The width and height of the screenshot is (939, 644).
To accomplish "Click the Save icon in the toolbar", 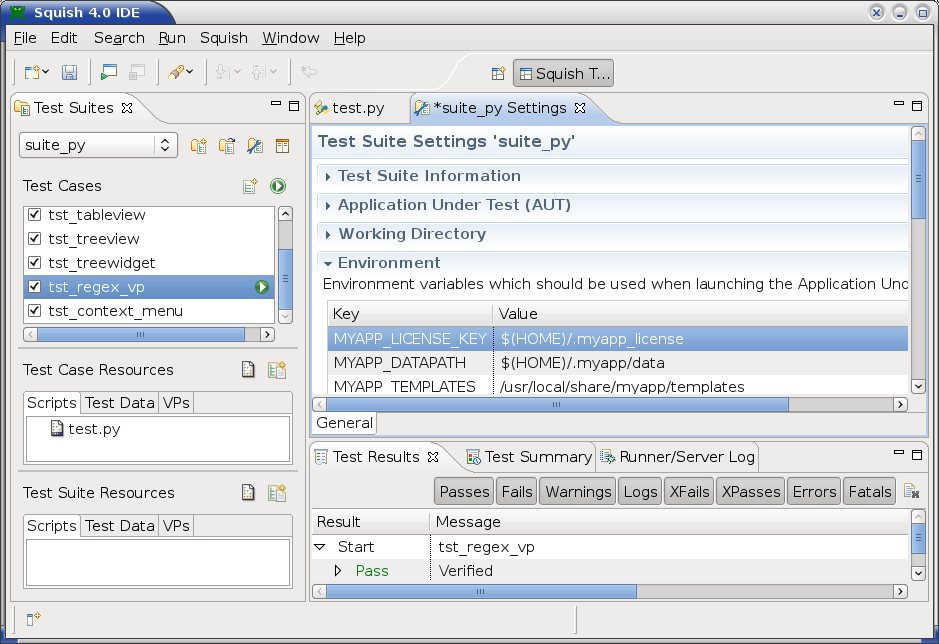I will tap(68, 72).
